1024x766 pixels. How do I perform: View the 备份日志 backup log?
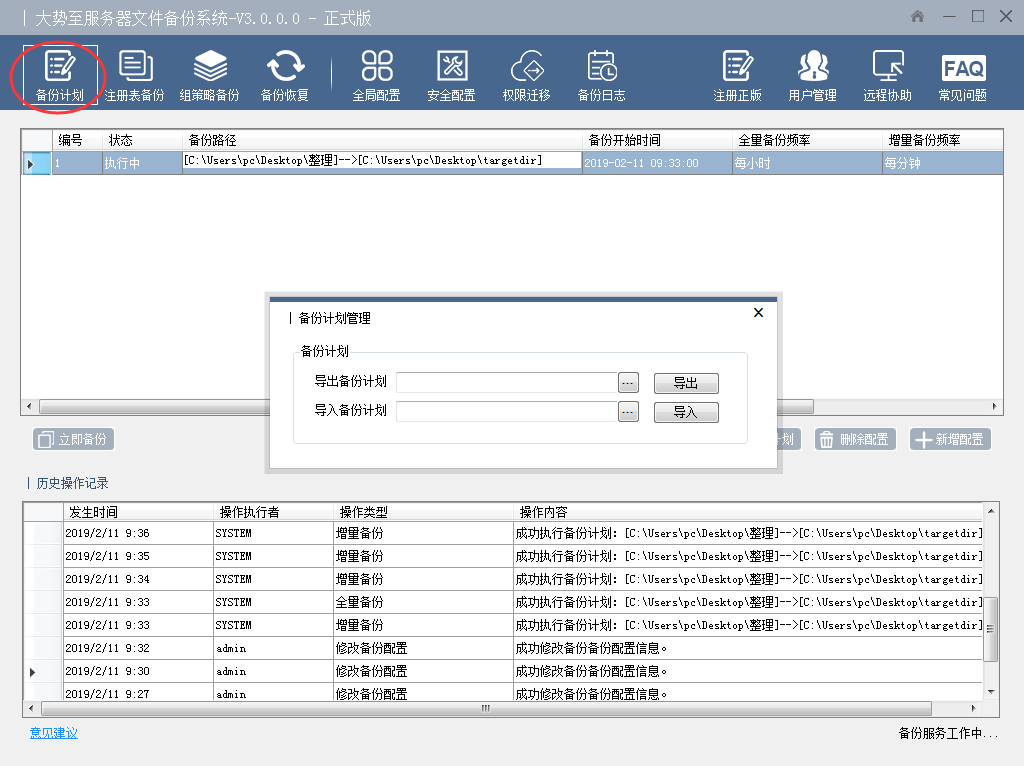tap(601, 76)
